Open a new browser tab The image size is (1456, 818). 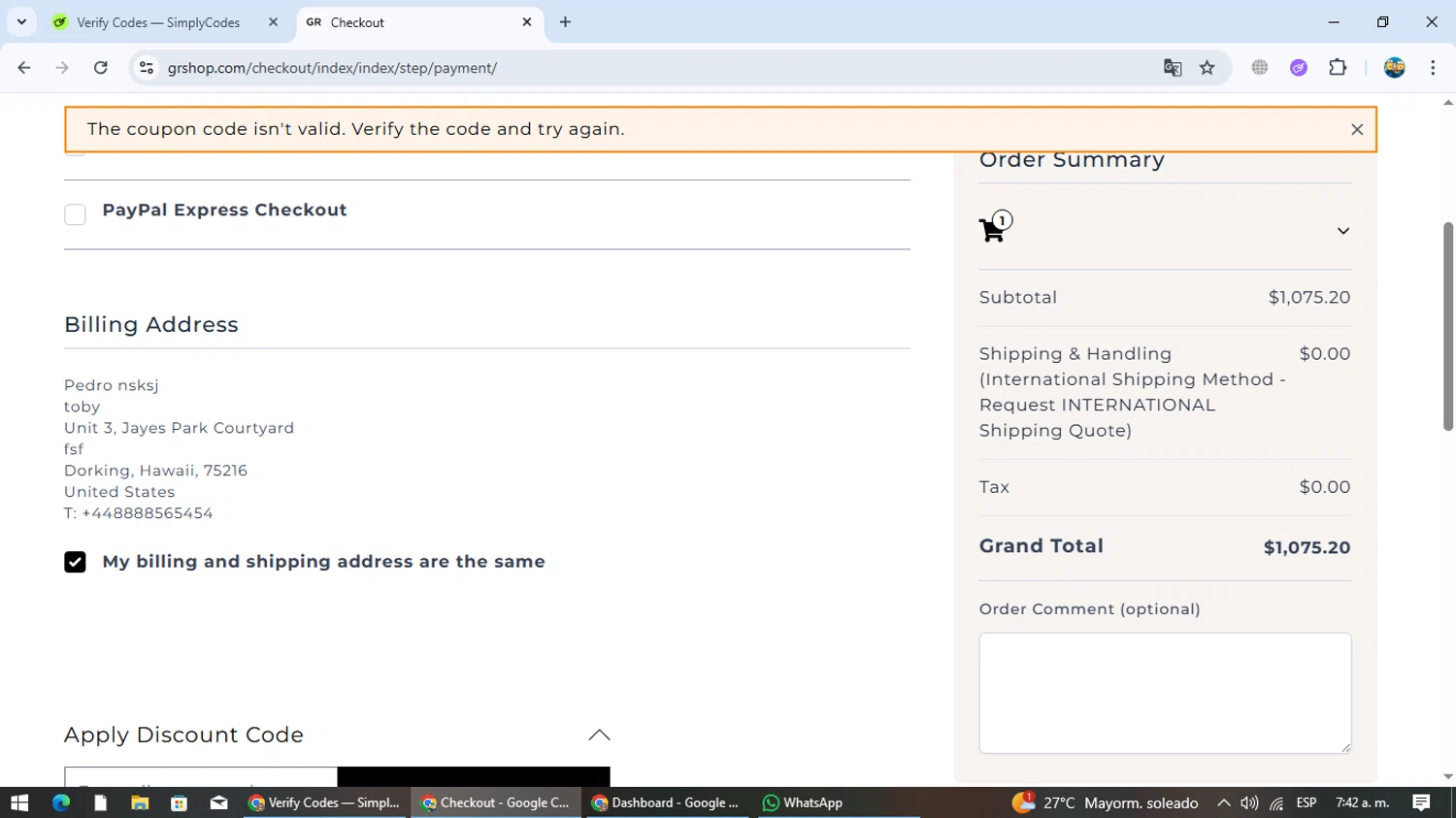[565, 22]
